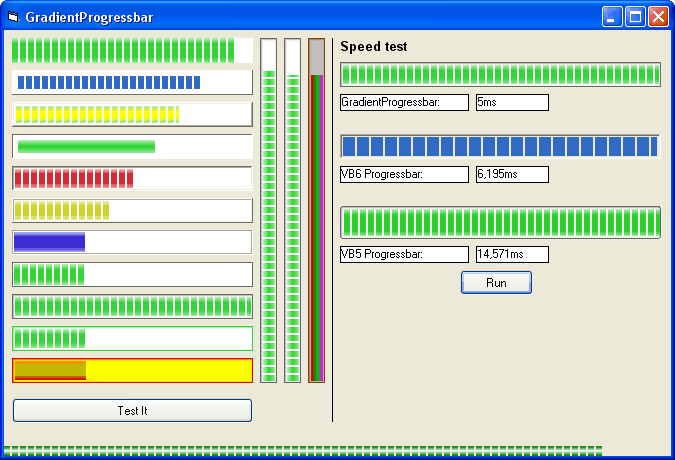This screenshot has width=675, height=460.
Task: Click the smooth green gradient progress bar
Action: click(132, 146)
